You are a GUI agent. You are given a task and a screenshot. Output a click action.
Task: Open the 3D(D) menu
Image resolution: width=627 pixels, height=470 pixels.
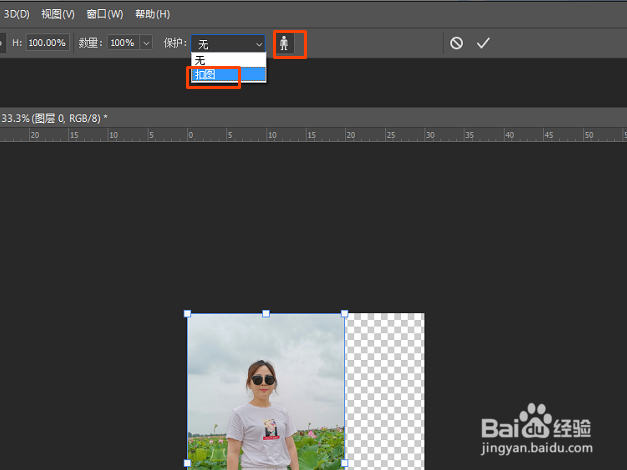[16, 14]
